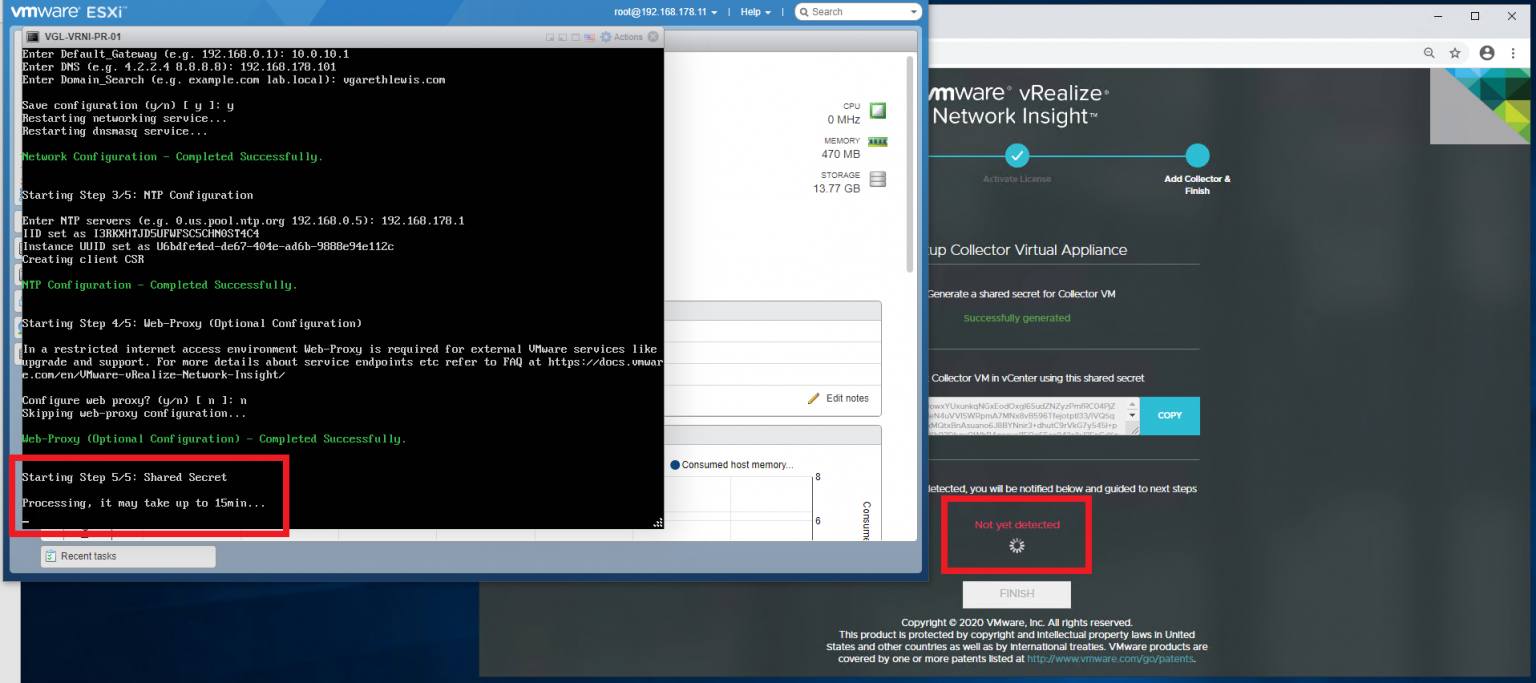The image size is (1536, 683).
Task: Open the browser three-dot menu
Action: (1513, 53)
